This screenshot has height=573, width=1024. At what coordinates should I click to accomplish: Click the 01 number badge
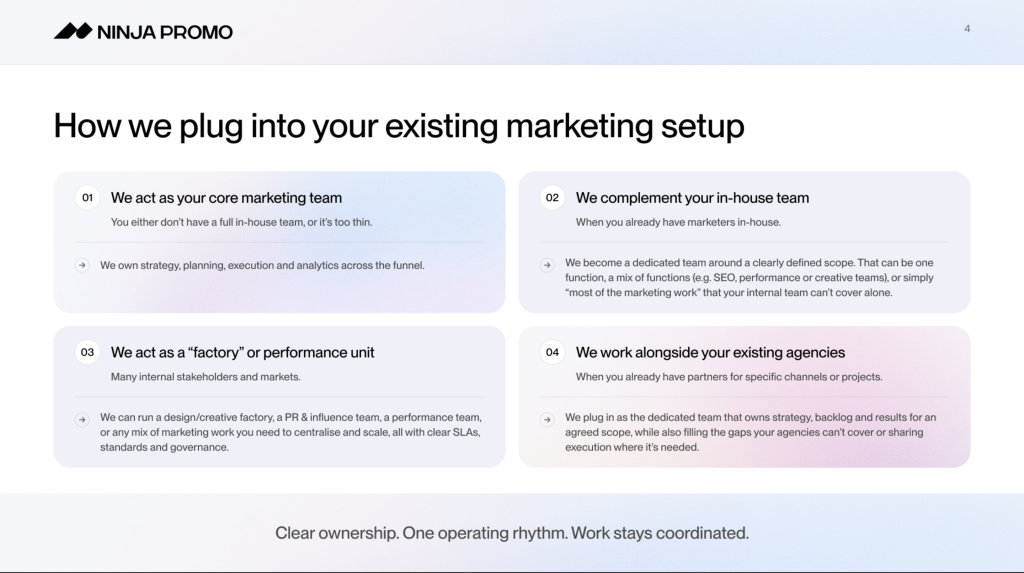tap(87, 198)
